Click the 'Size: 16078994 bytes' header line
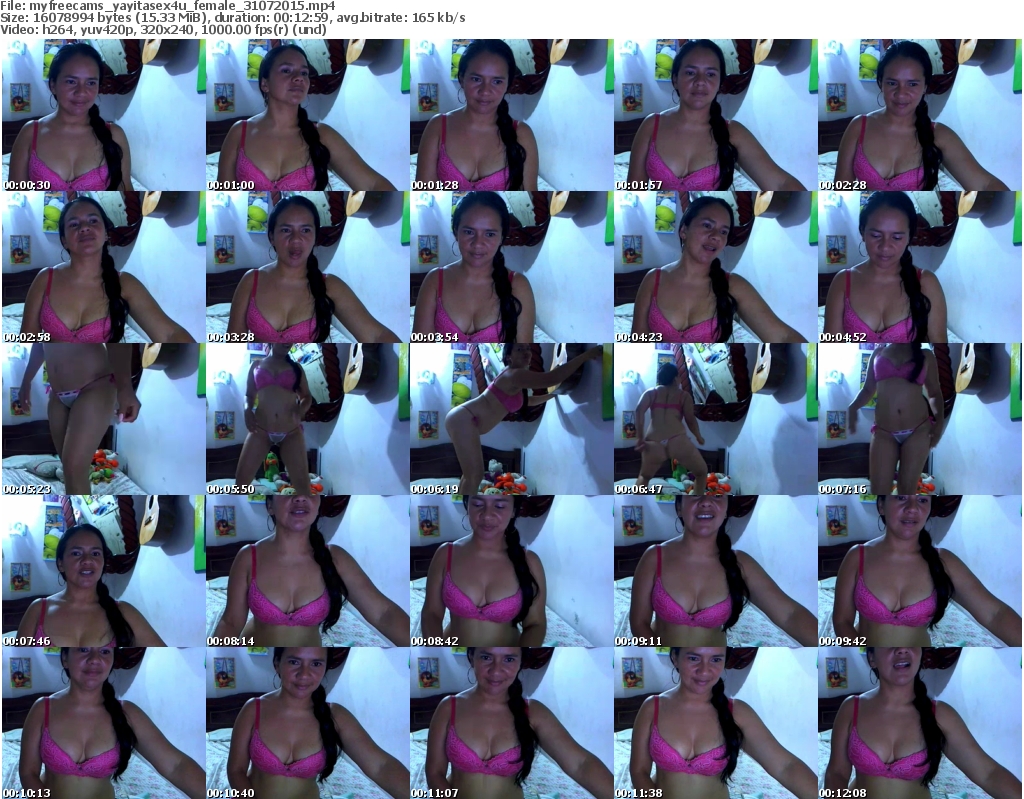The height and width of the screenshot is (799, 1024). (x=232, y=18)
